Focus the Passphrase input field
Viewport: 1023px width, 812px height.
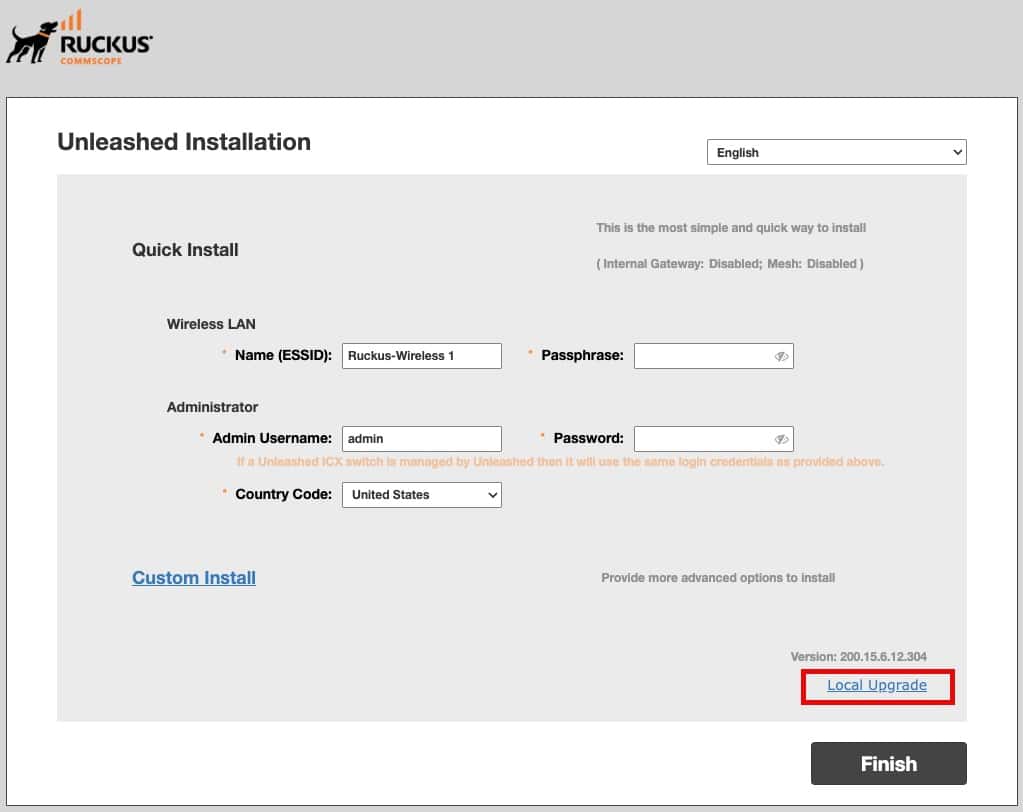point(714,356)
